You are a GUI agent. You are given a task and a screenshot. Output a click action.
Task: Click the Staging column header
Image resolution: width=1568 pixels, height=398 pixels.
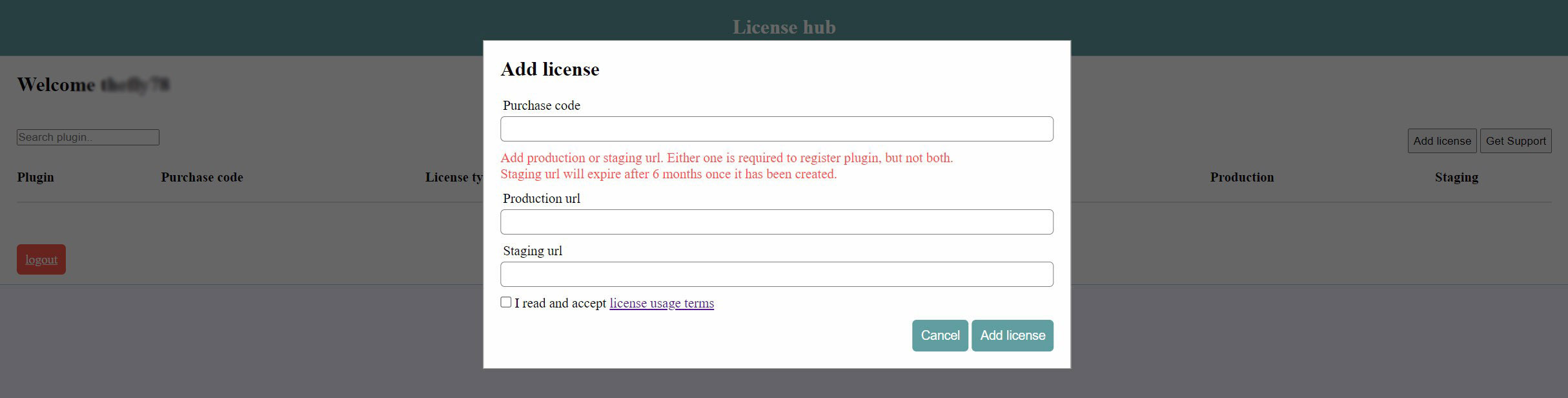pyautogui.click(x=1456, y=178)
